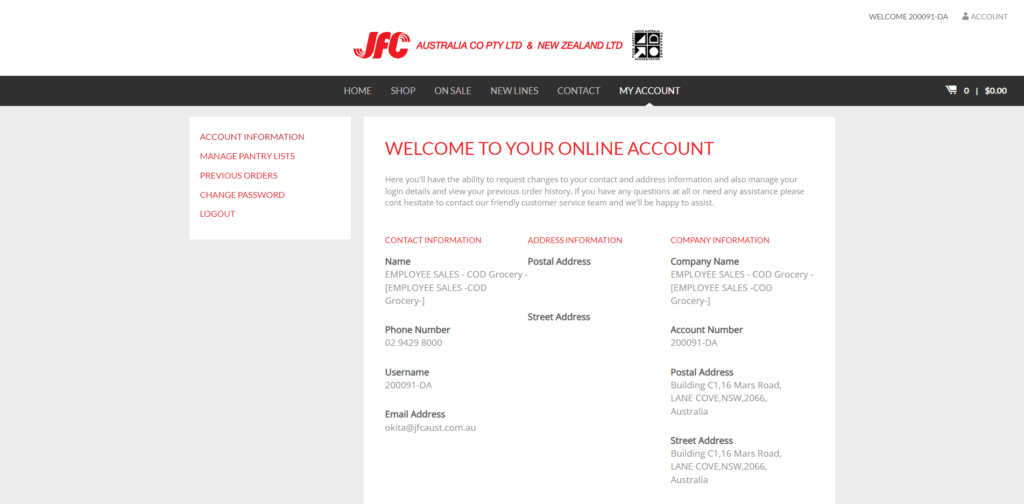
Task: Click the cart item count 0
Action: (x=967, y=91)
